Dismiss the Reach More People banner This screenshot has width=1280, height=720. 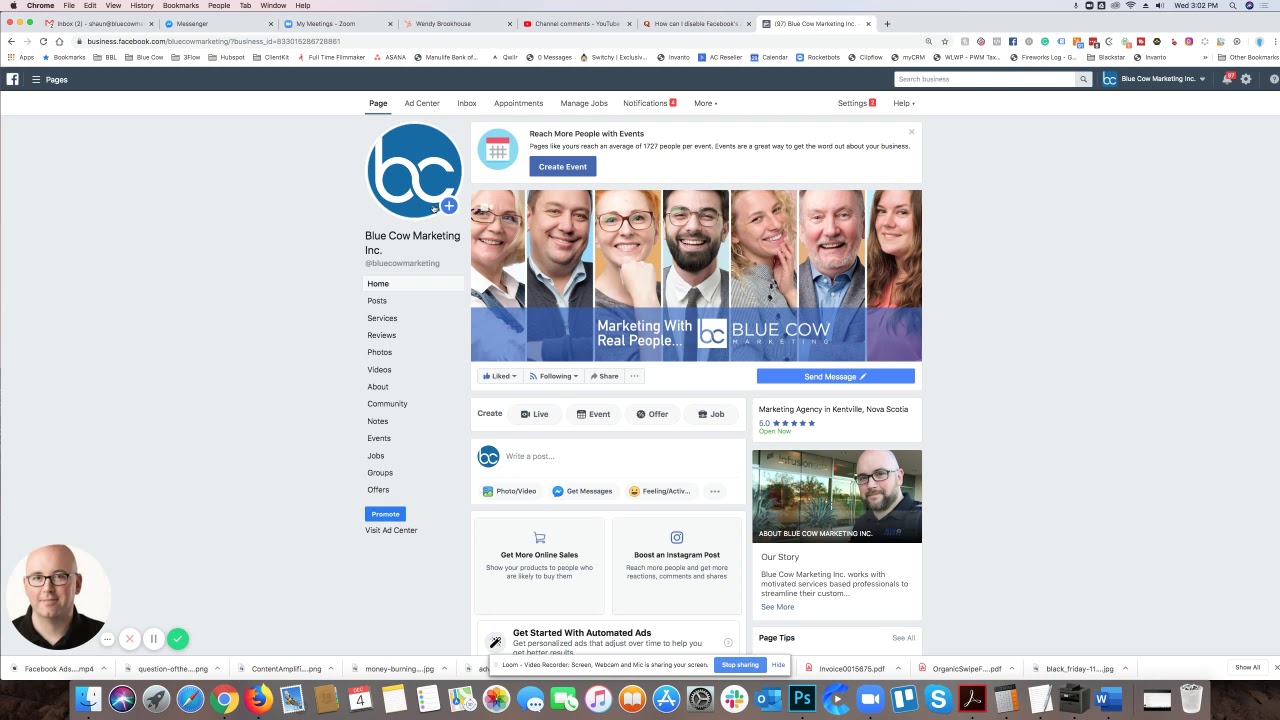click(911, 132)
